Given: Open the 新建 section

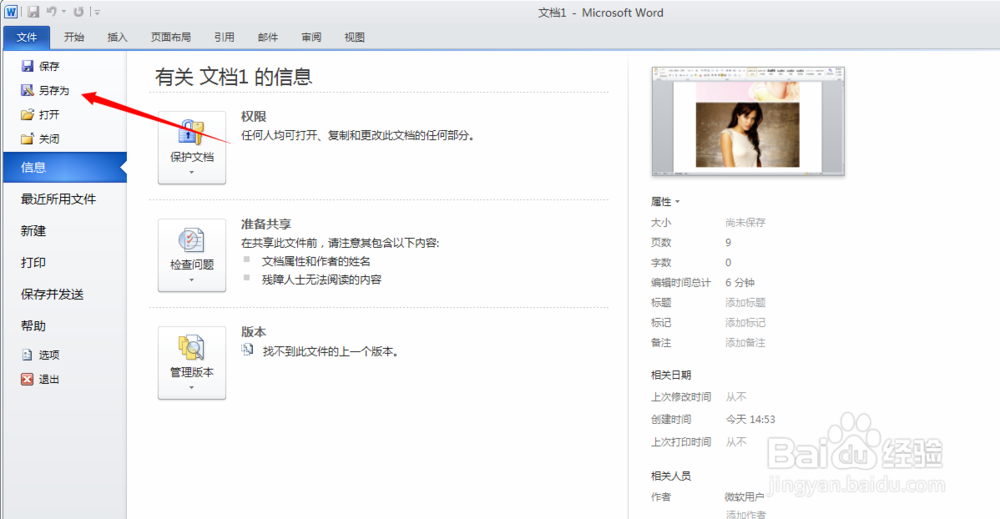Looking at the screenshot, I should tap(33, 231).
